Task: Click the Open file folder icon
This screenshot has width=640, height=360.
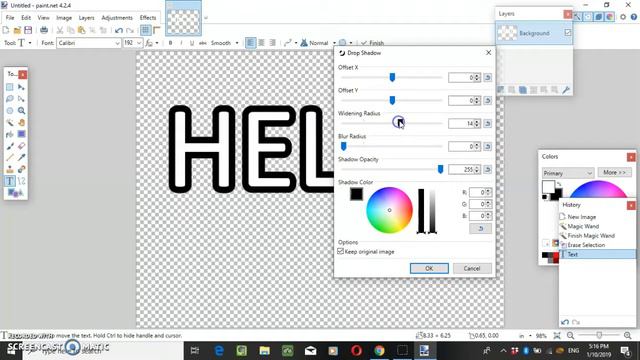Action: (17, 30)
